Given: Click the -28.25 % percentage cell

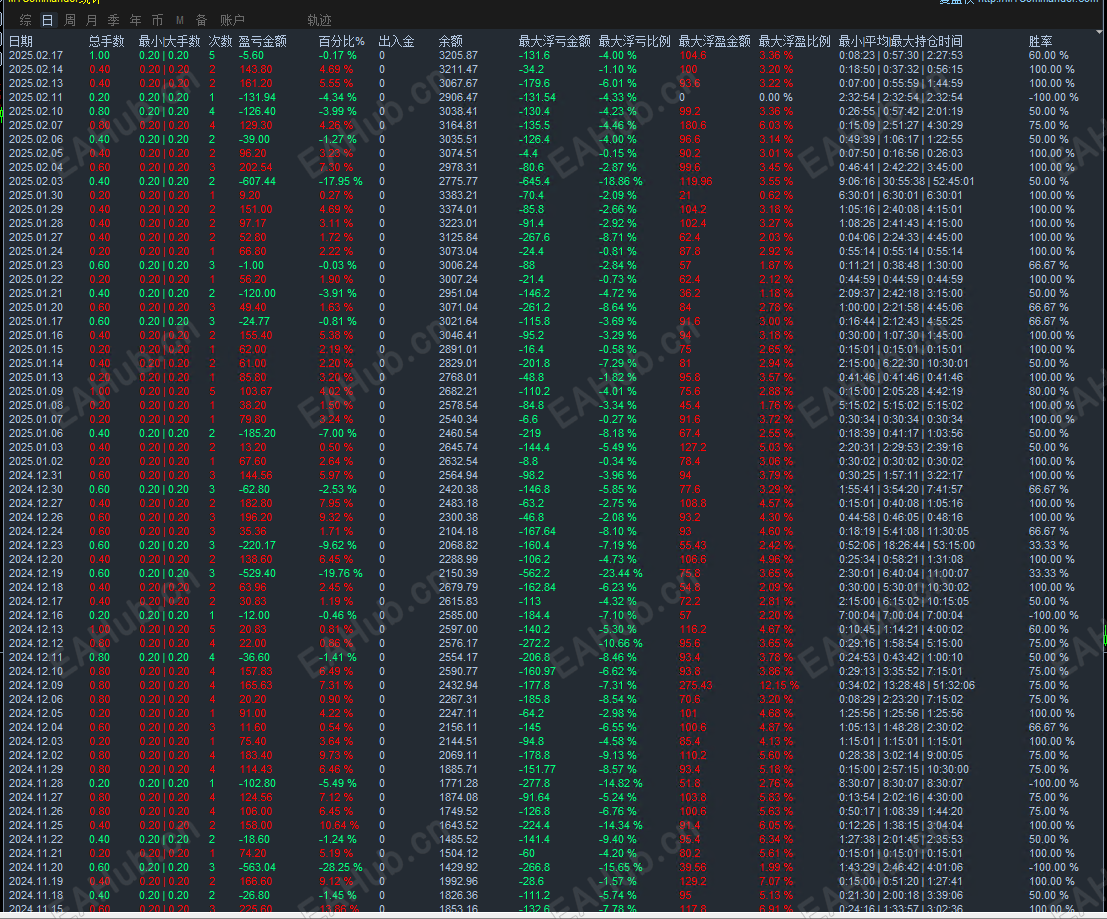Looking at the screenshot, I should click(340, 867).
